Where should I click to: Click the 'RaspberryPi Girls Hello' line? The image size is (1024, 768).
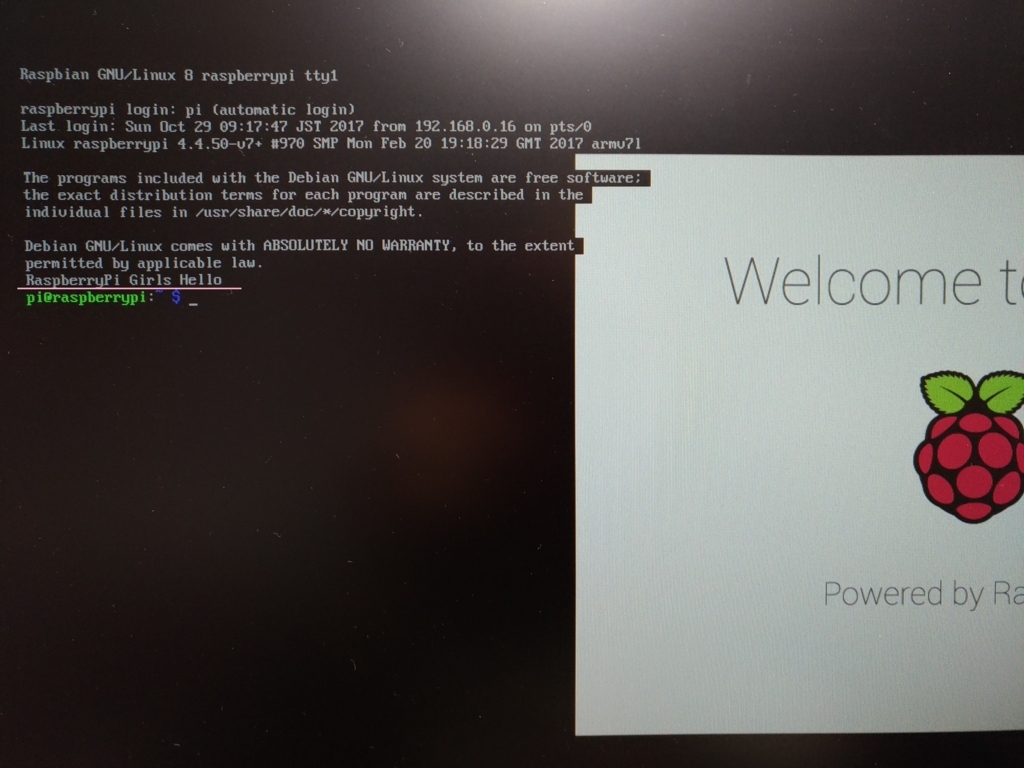[x=123, y=280]
